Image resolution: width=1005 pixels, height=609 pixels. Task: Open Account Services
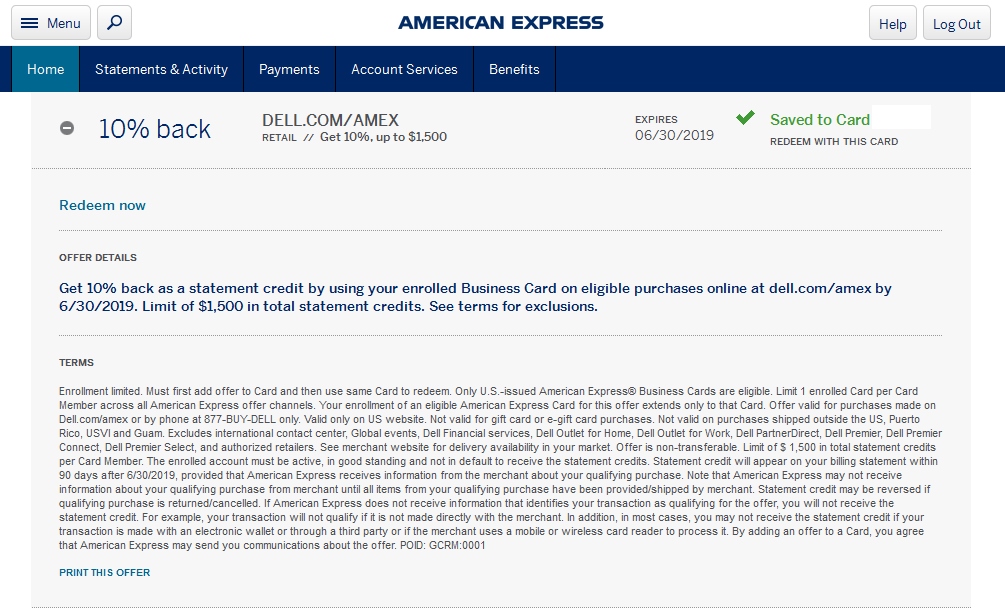pyautogui.click(x=403, y=69)
